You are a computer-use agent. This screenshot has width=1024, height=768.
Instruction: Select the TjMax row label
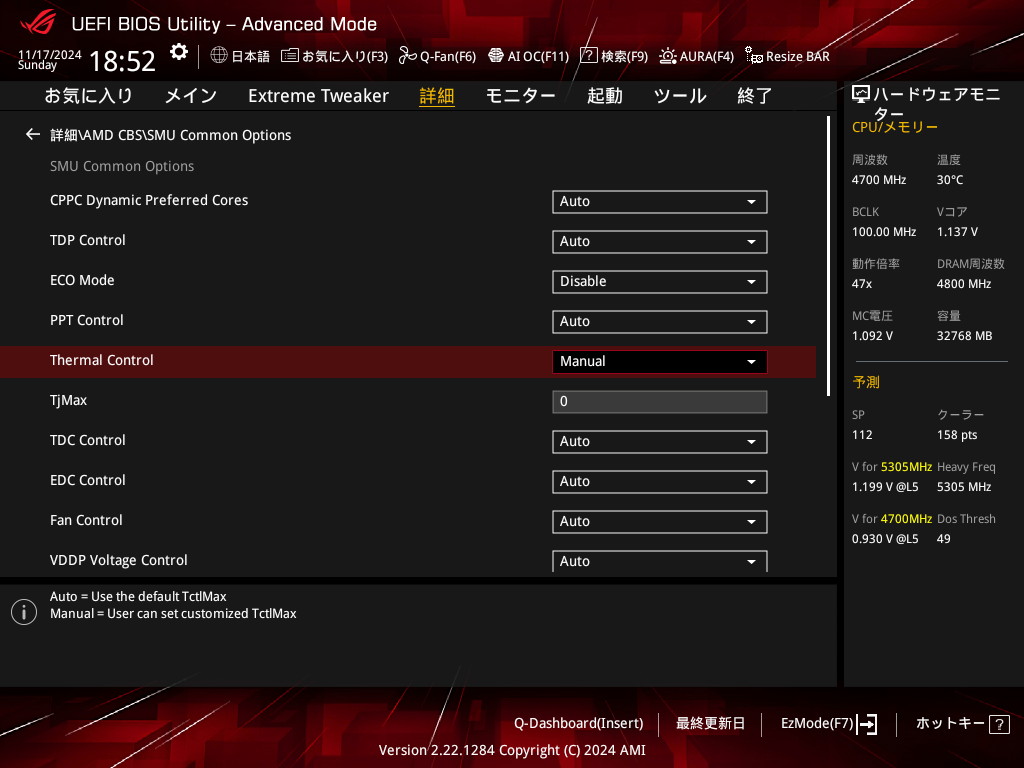tap(69, 400)
